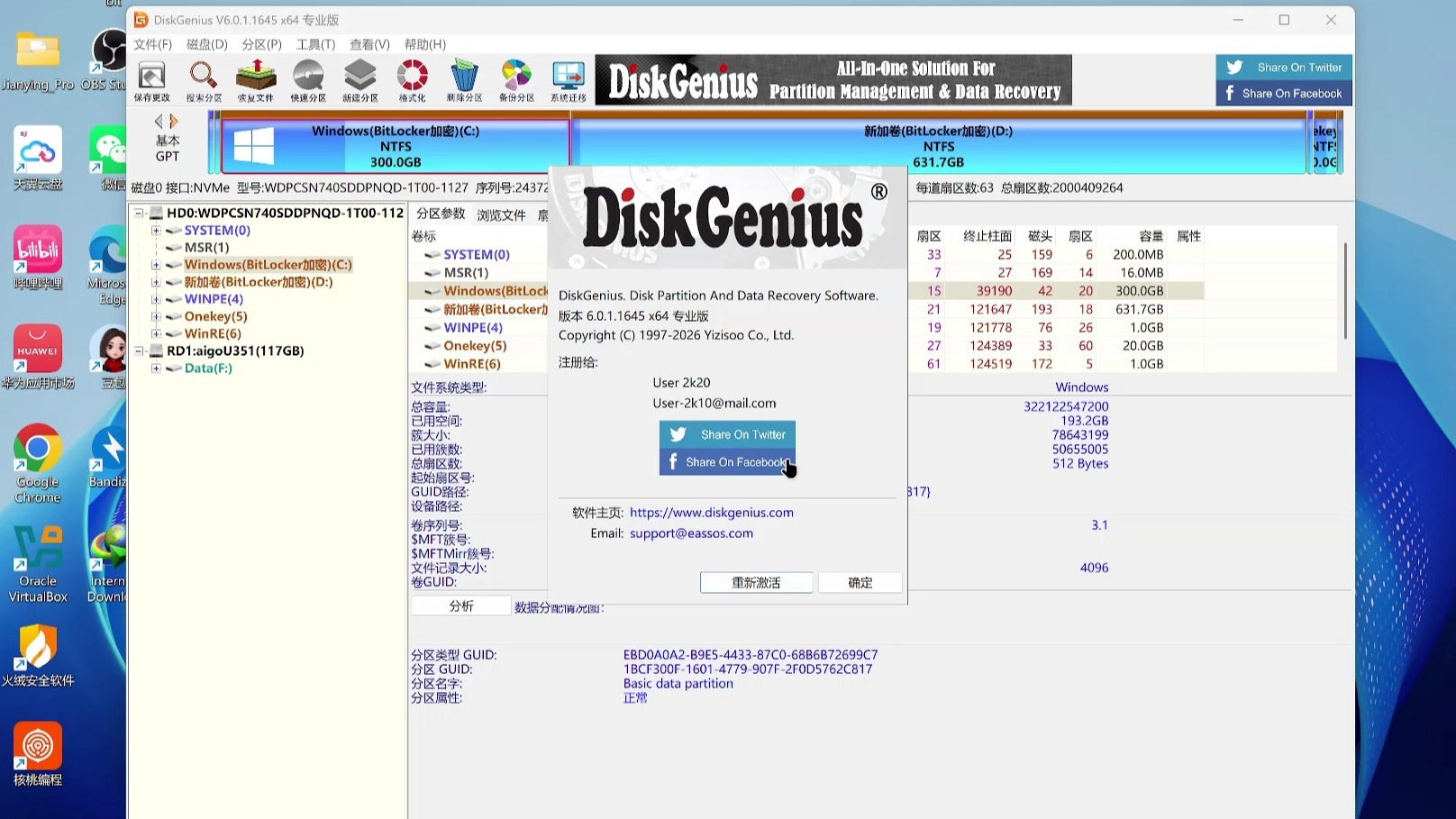1456x819 pixels.
Task: Select the 新加卷 (D:) 631.7GB partition bar
Action: 939,146
